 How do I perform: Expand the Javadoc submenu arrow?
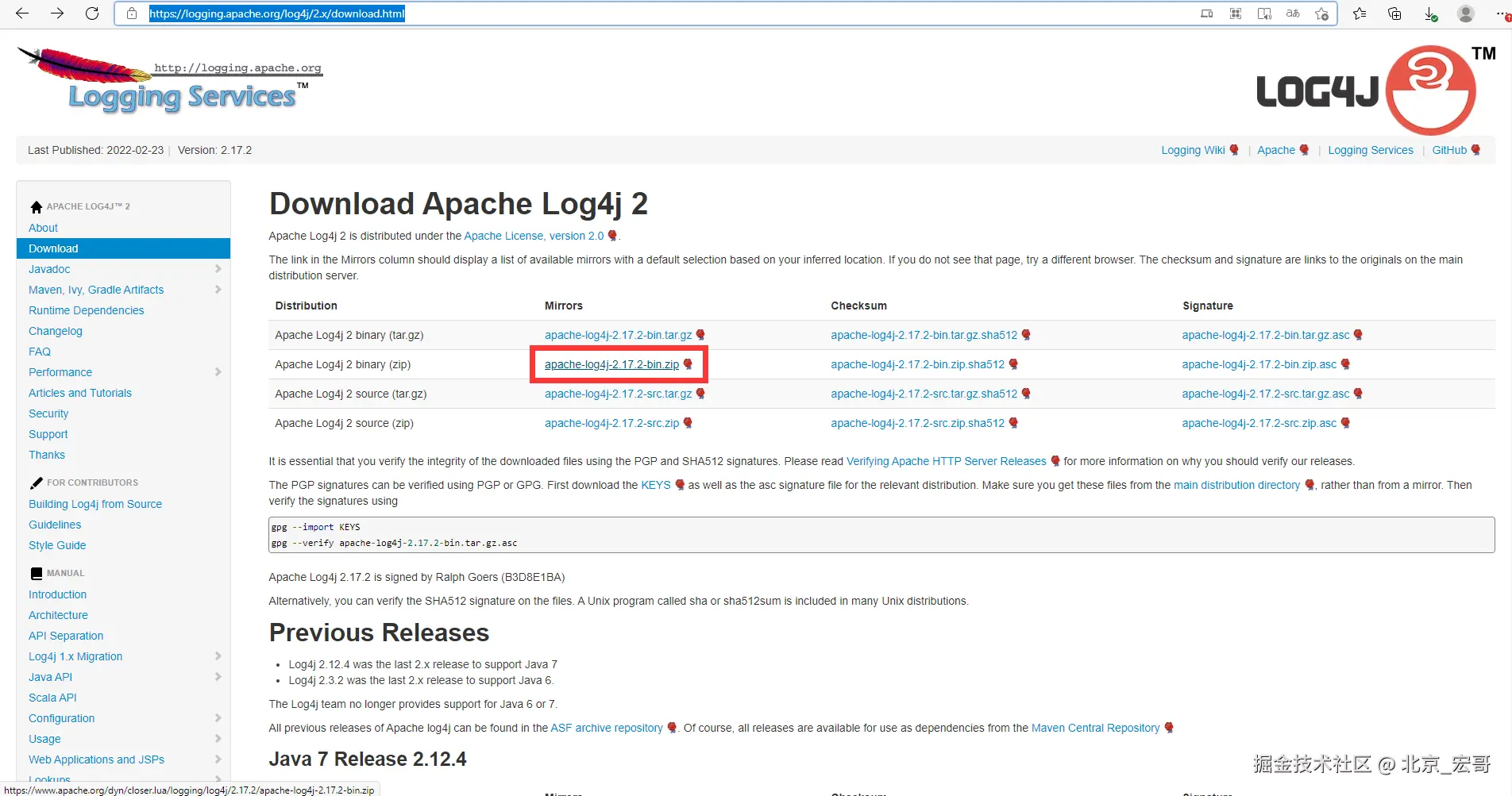pyautogui.click(x=218, y=269)
